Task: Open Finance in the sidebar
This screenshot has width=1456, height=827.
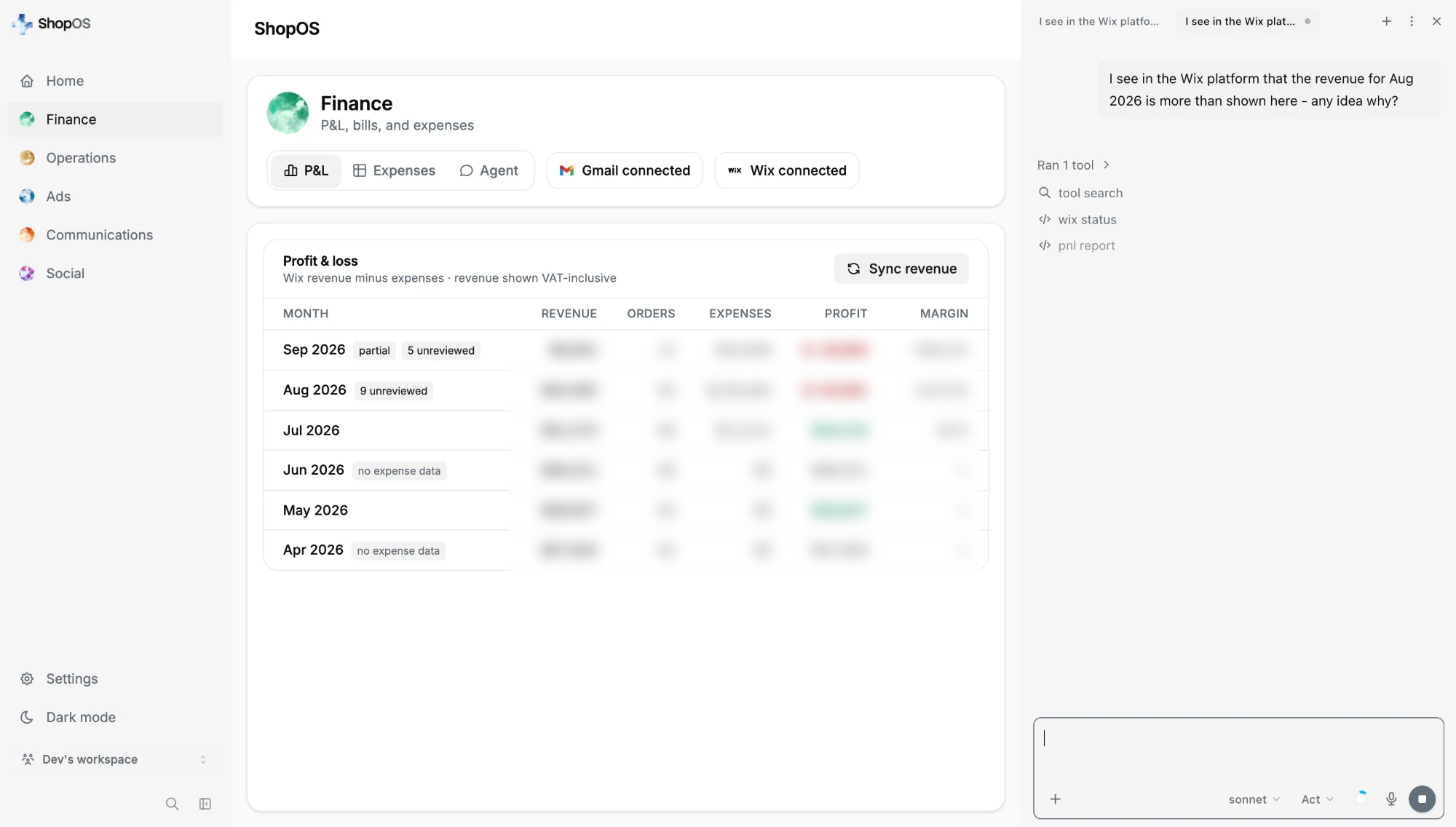Action: tap(115, 119)
